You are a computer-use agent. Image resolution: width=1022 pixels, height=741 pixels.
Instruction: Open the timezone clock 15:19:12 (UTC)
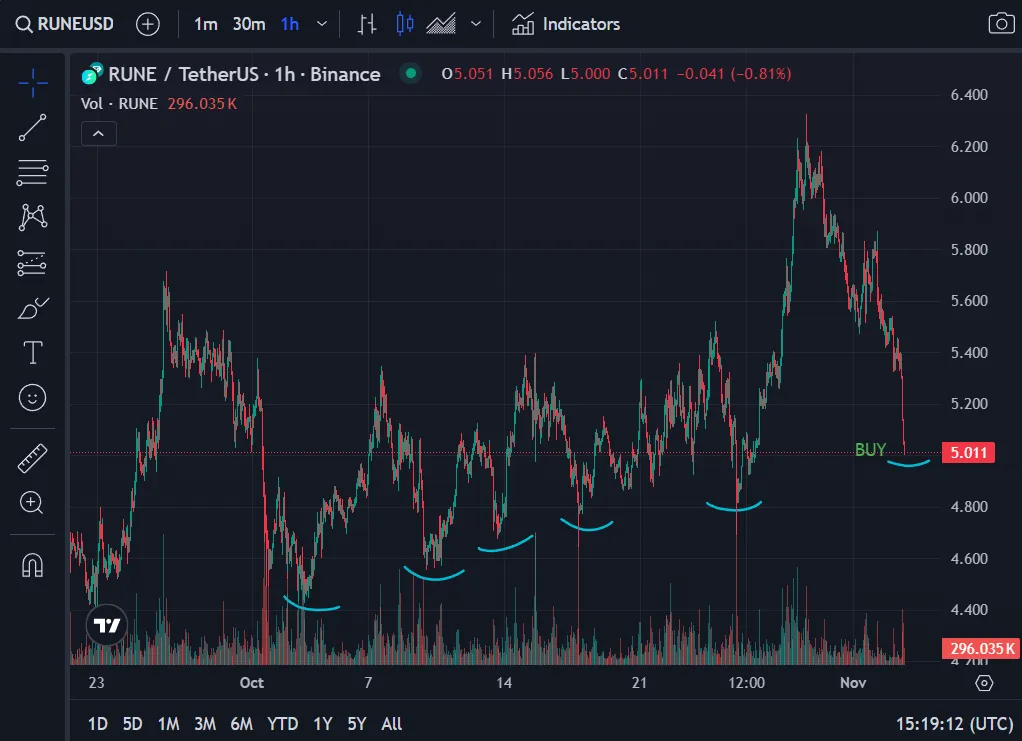tap(954, 723)
